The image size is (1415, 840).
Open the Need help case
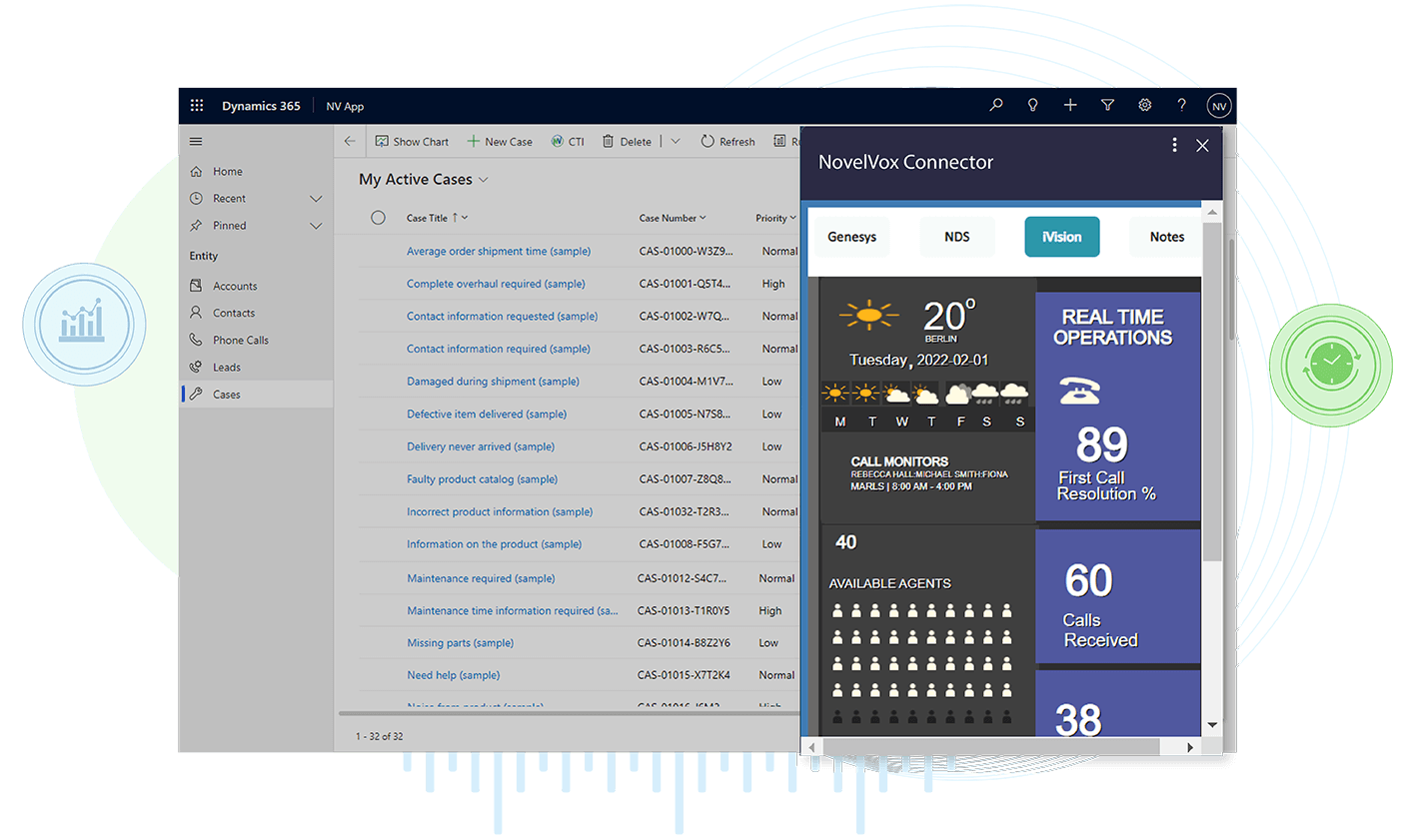(454, 675)
